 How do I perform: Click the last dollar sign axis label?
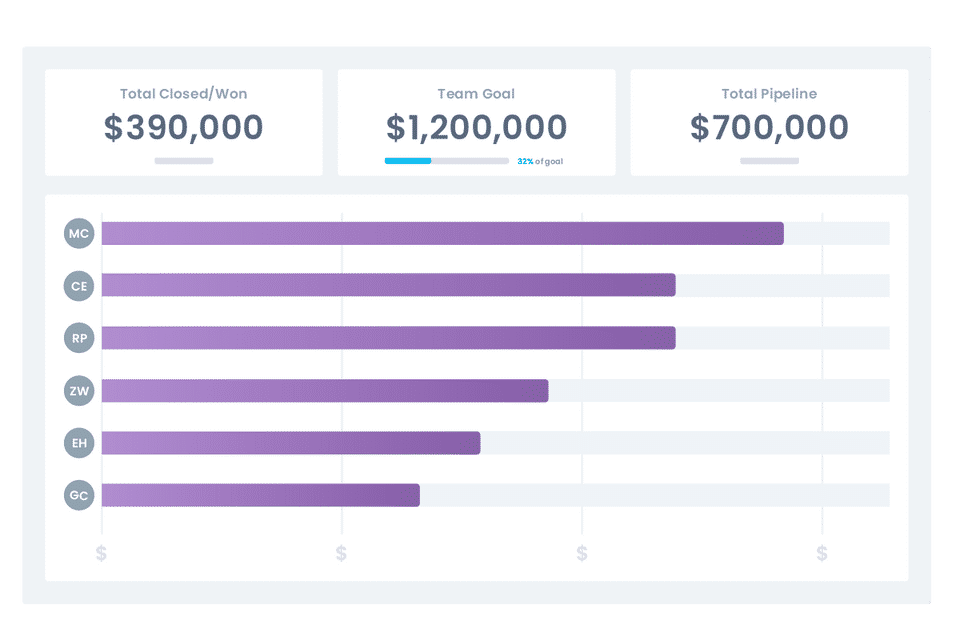(x=822, y=553)
